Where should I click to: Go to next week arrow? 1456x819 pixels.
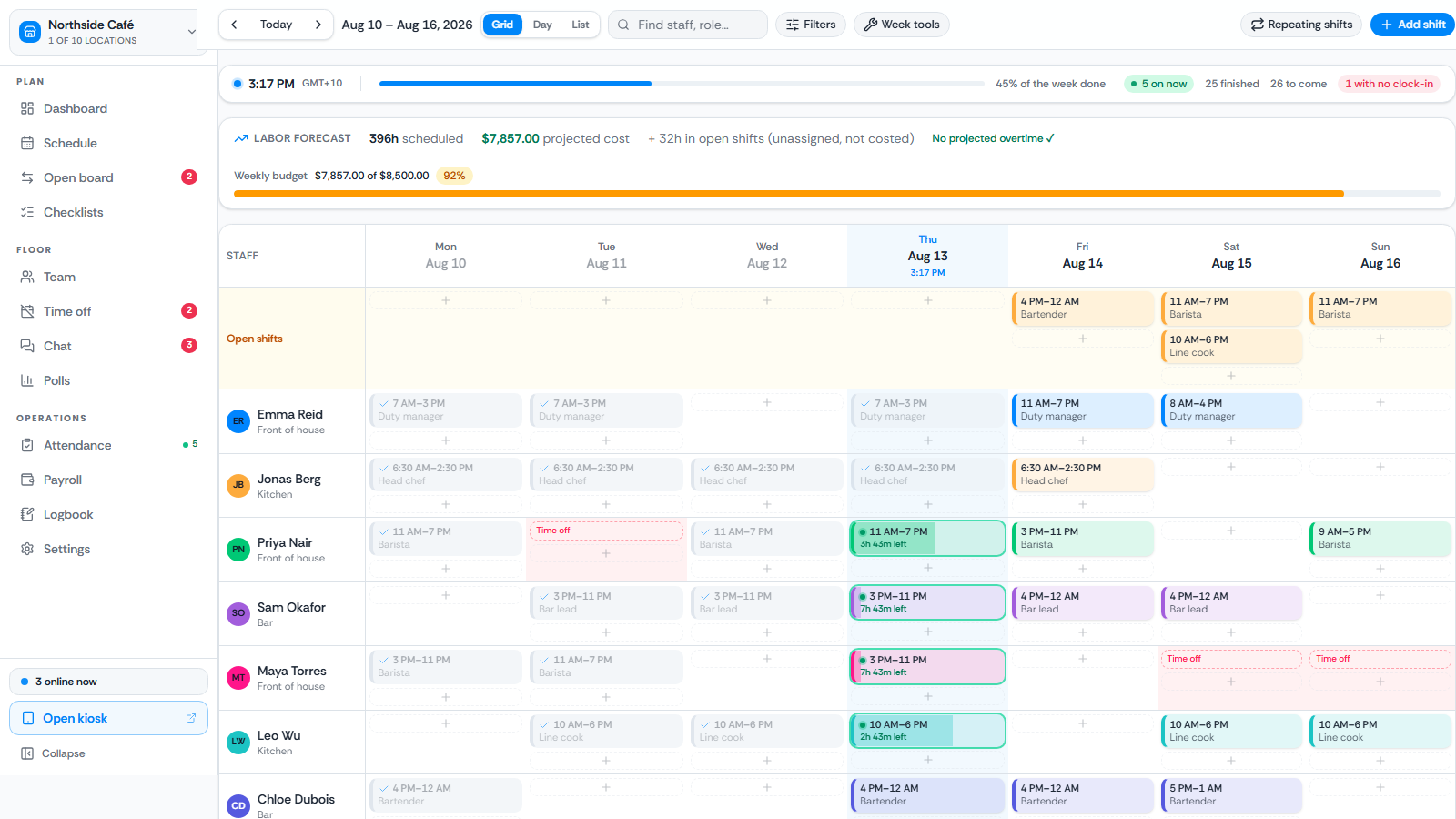[x=318, y=25]
